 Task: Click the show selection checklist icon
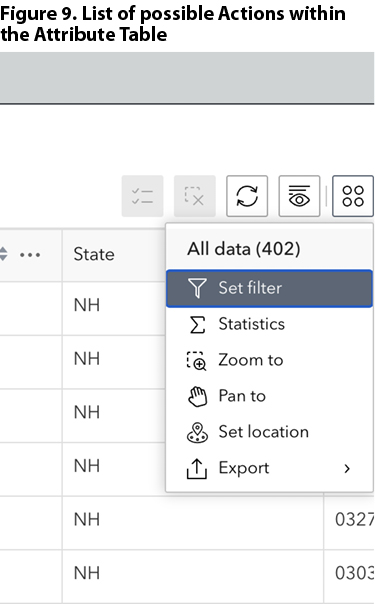142,196
